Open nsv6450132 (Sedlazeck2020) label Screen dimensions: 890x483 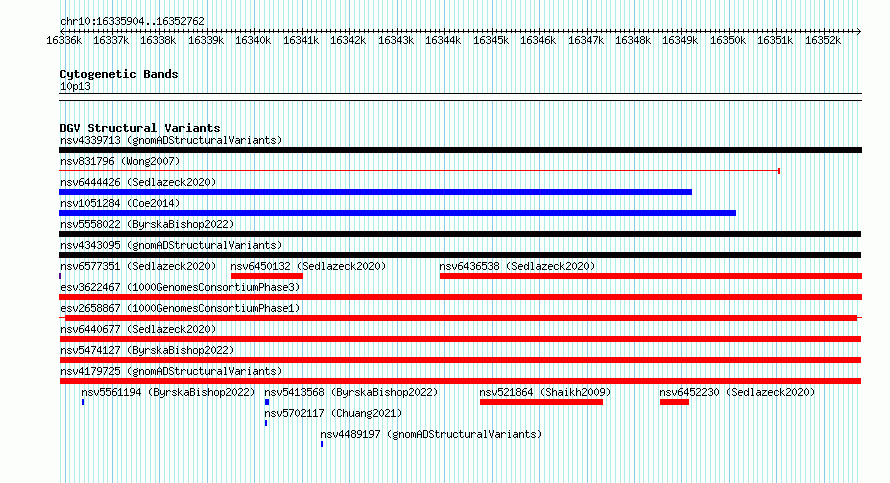click(308, 266)
